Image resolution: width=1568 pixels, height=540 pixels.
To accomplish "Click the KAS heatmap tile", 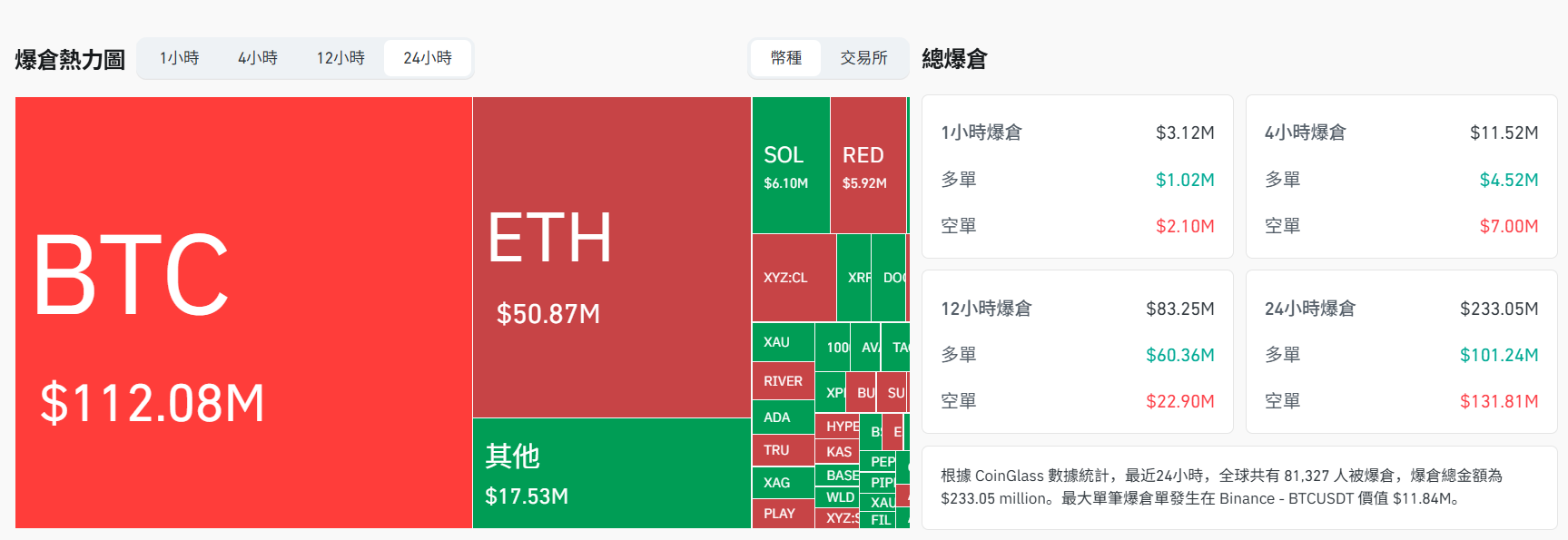I will (837, 451).
